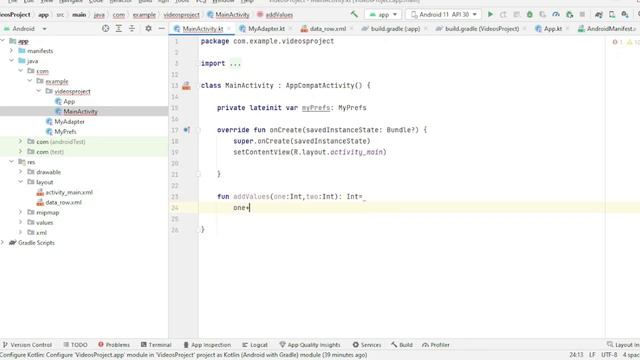The image size is (640, 360).
Task: Switch to the App.kt tab
Action: pos(553,29)
